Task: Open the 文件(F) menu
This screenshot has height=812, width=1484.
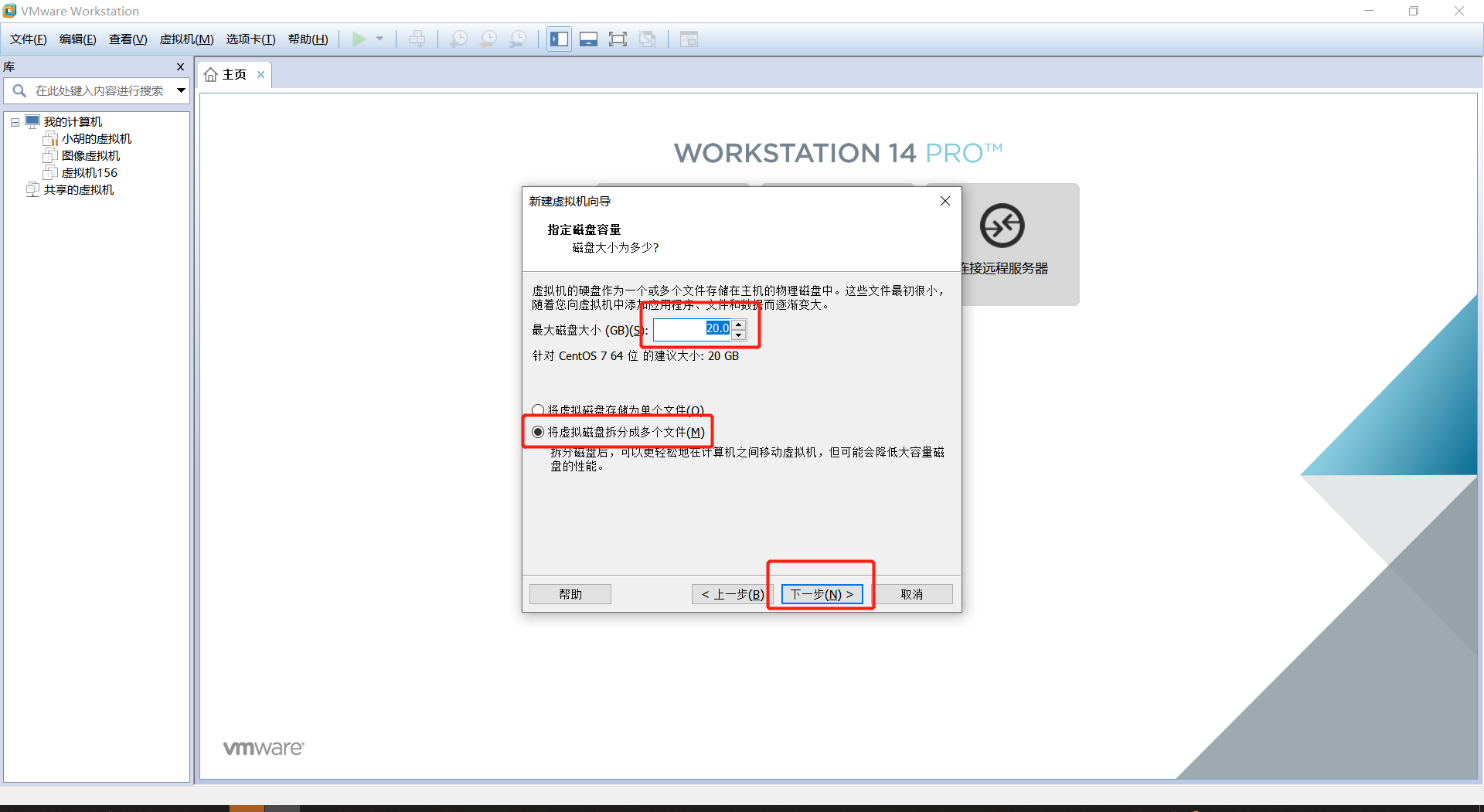Action: click(29, 39)
